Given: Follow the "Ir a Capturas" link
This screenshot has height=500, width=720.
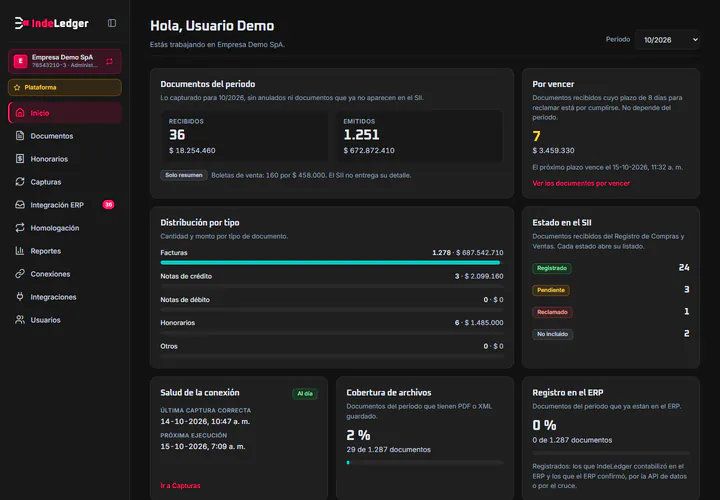Looking at the screenshot, I should coord(180,485).
